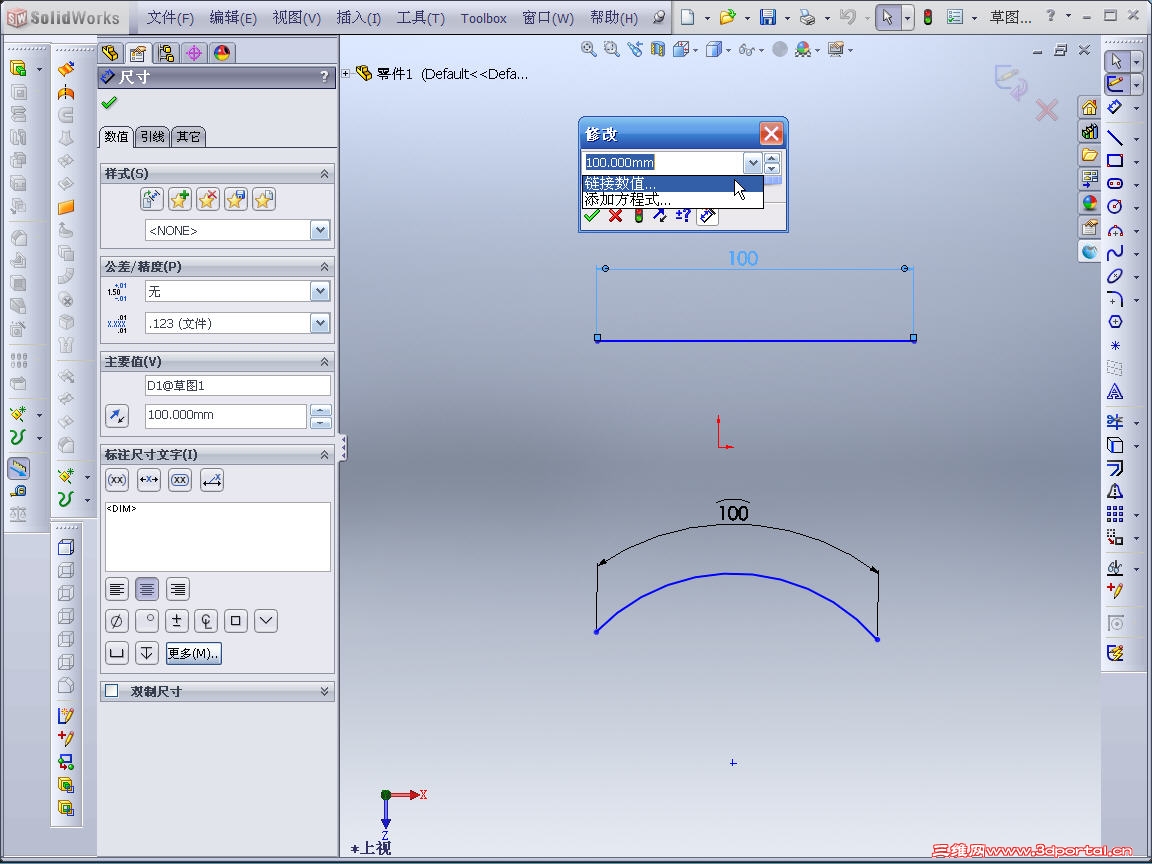Click spin increment ±? icon in 修改 dialog
Viewport: 1152px width, 864px height.
(x=683, y=216)
